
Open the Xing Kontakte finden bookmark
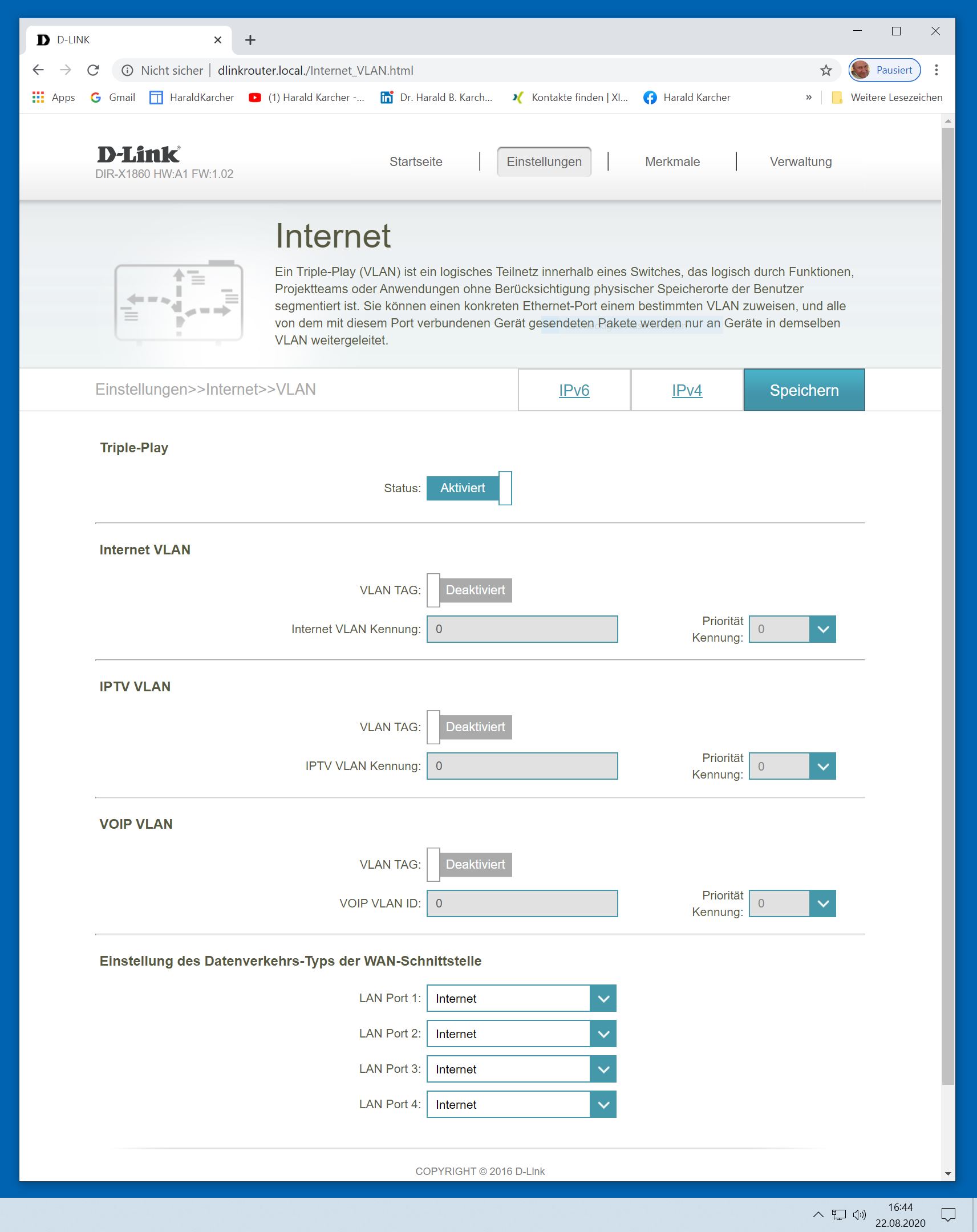tap(570, 98)
